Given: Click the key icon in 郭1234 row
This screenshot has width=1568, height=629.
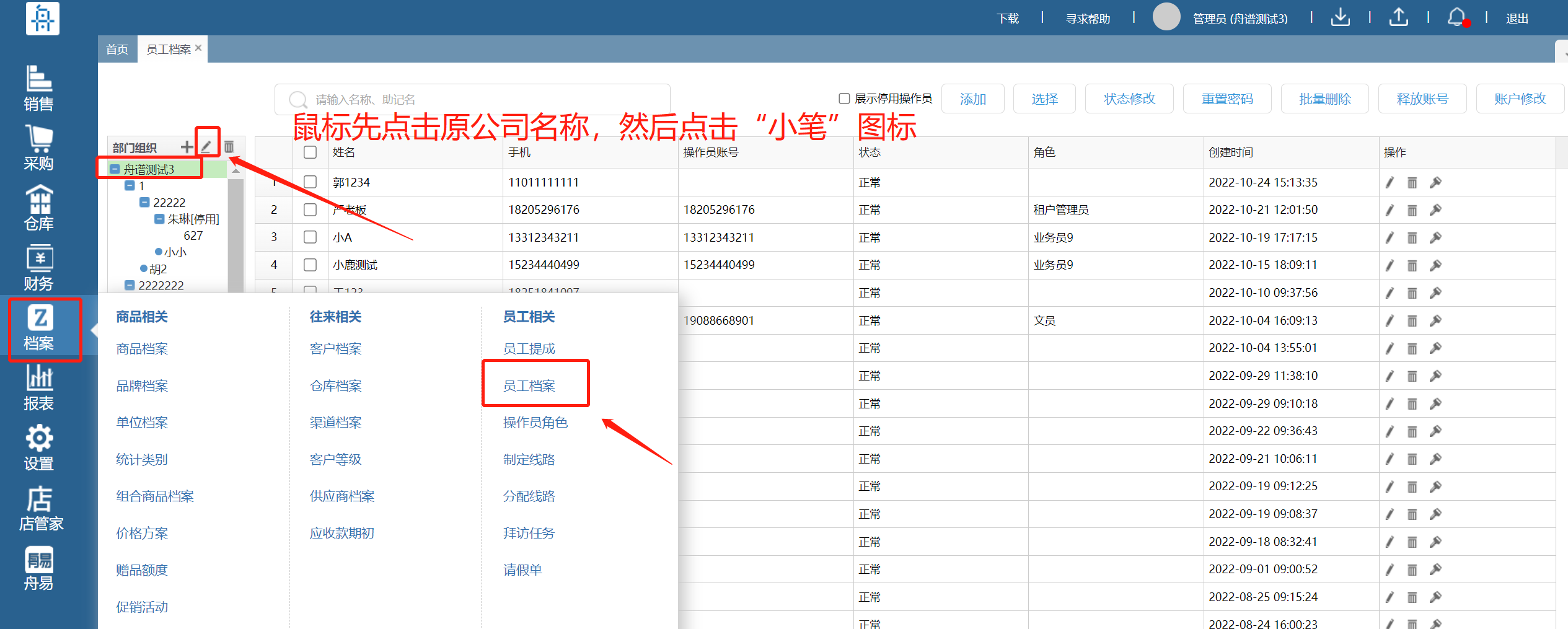Looking at the screenshot, I should [x=1435, y=182].
